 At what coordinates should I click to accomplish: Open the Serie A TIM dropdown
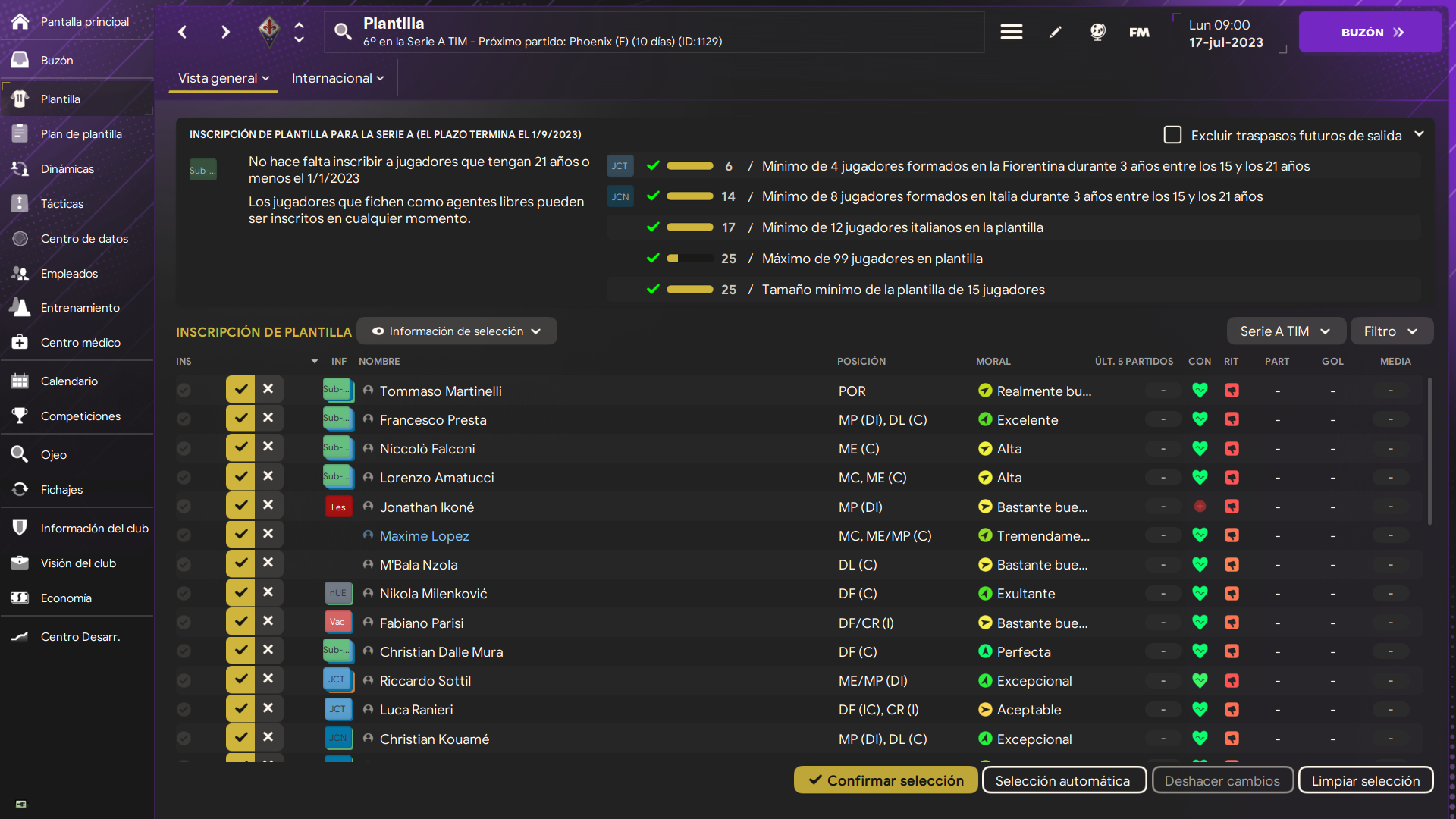click(x=1285, y=331)
